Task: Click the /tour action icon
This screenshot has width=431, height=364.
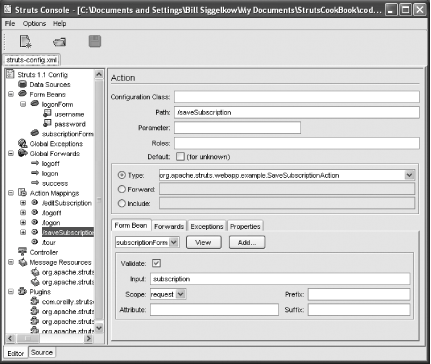Action: click(35, 242)
